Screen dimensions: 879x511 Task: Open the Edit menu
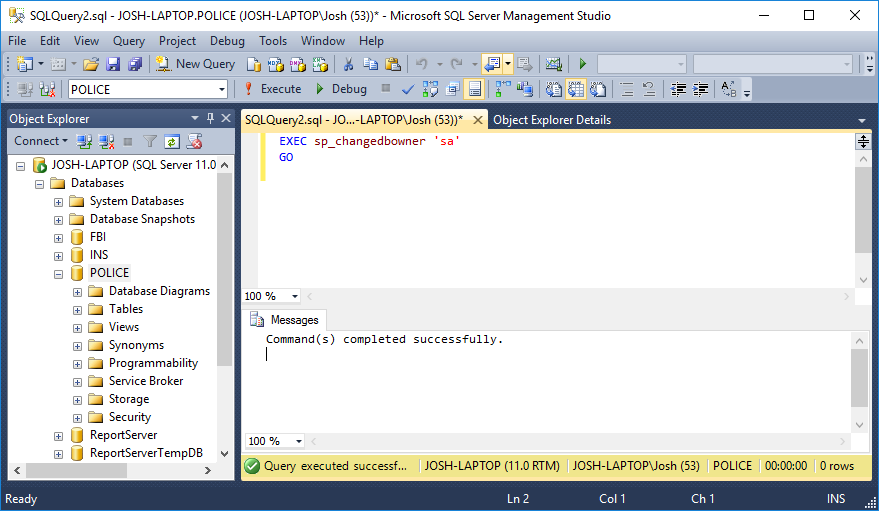tap(49, 41)
